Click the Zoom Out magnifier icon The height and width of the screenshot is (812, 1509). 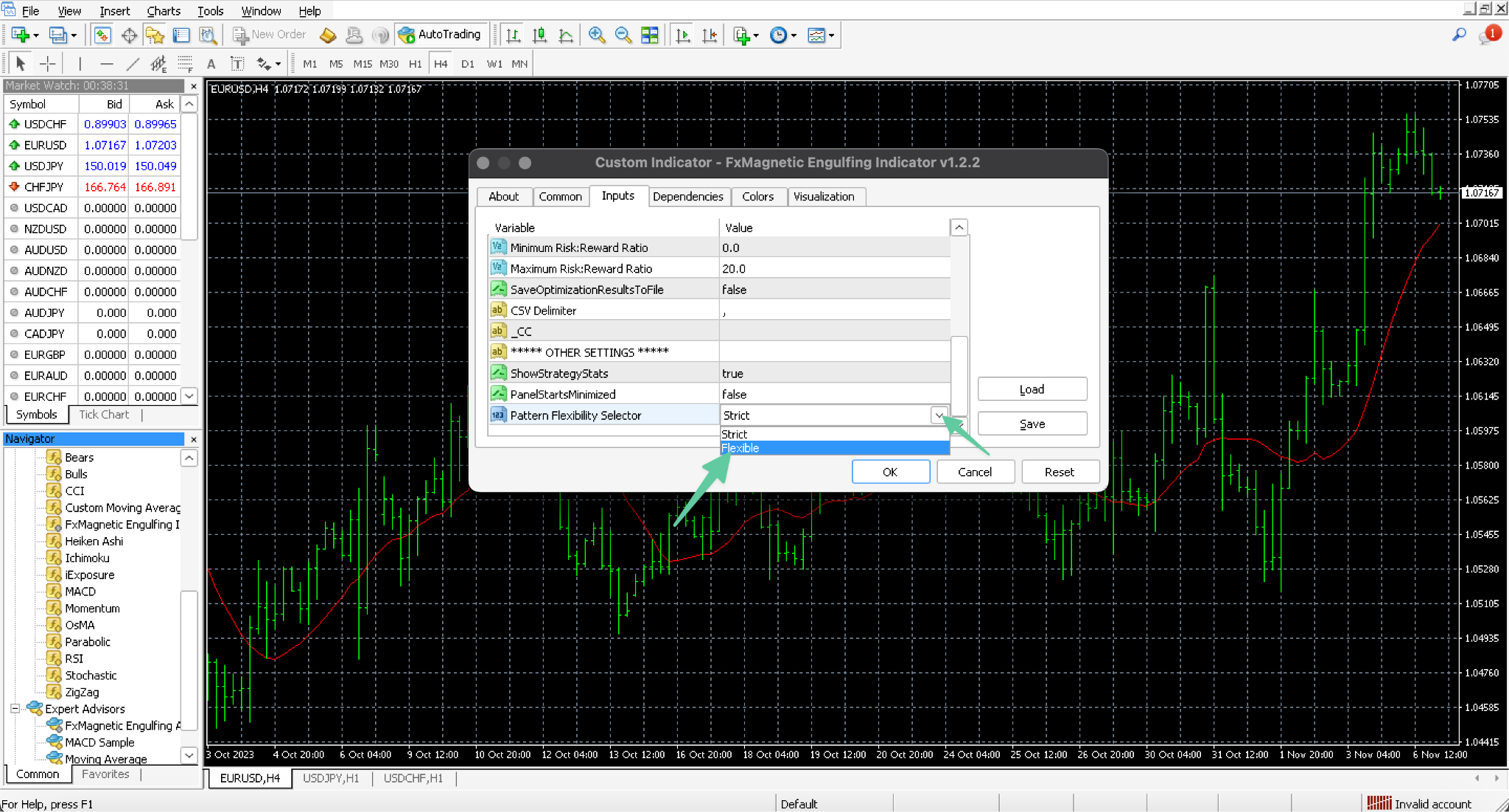click(623, 35)
